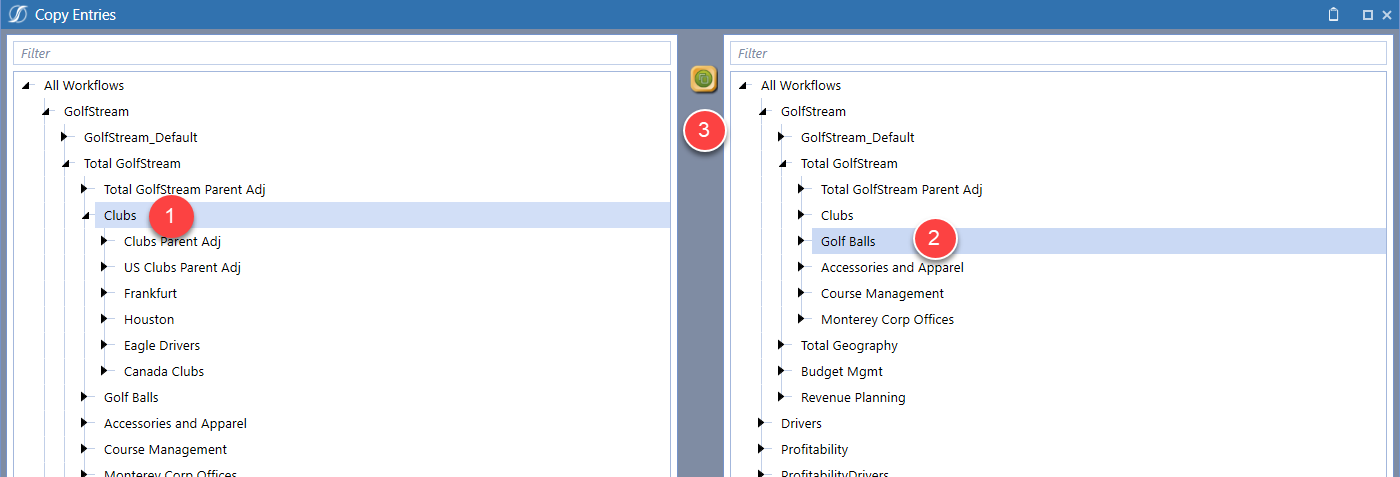Collapse GolfStream arrow in the left tree
The height and width of the screenshot is (477, 1400).
click(45, 112)
